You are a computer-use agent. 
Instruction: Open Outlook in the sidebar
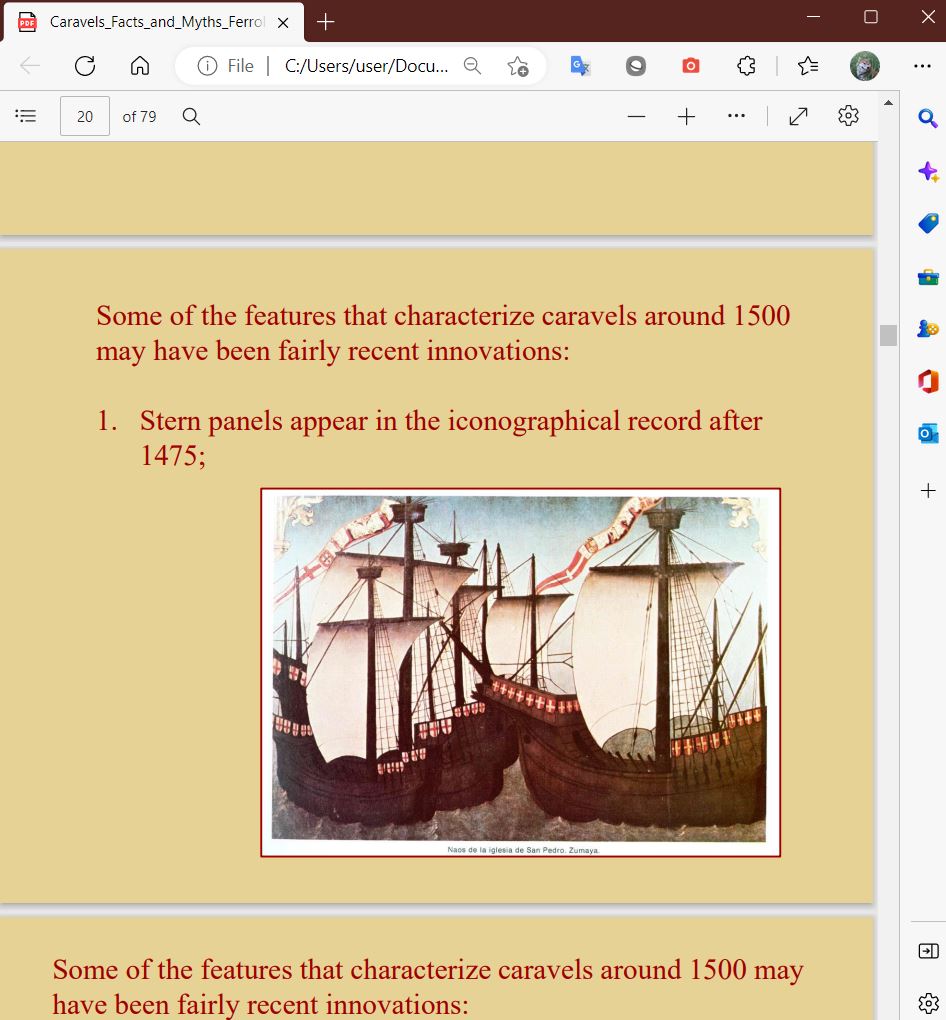point(928,432)
